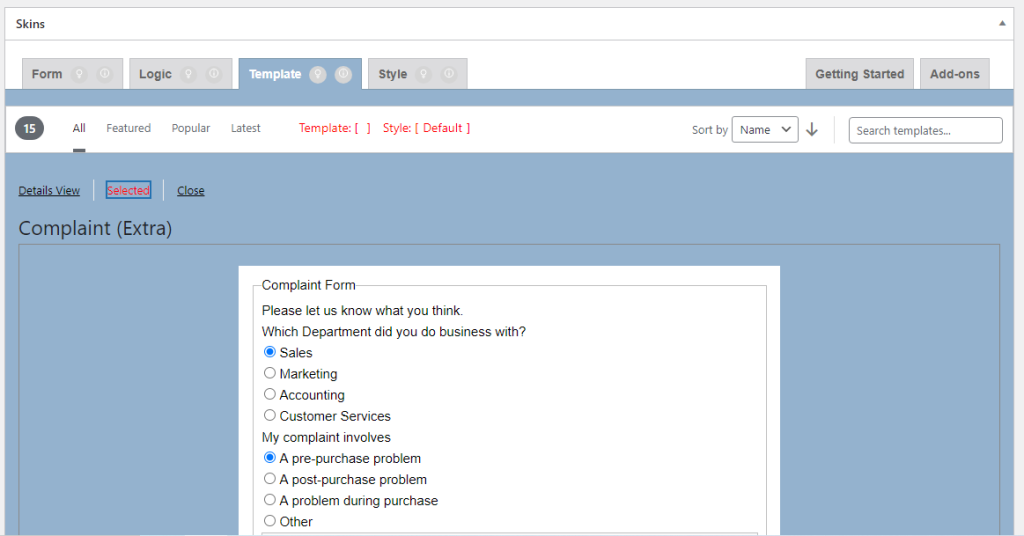Screen dimensions: 1024x536
Task: Select 'A post-purchase problem' radio option
Action: (x=270, y=479)
